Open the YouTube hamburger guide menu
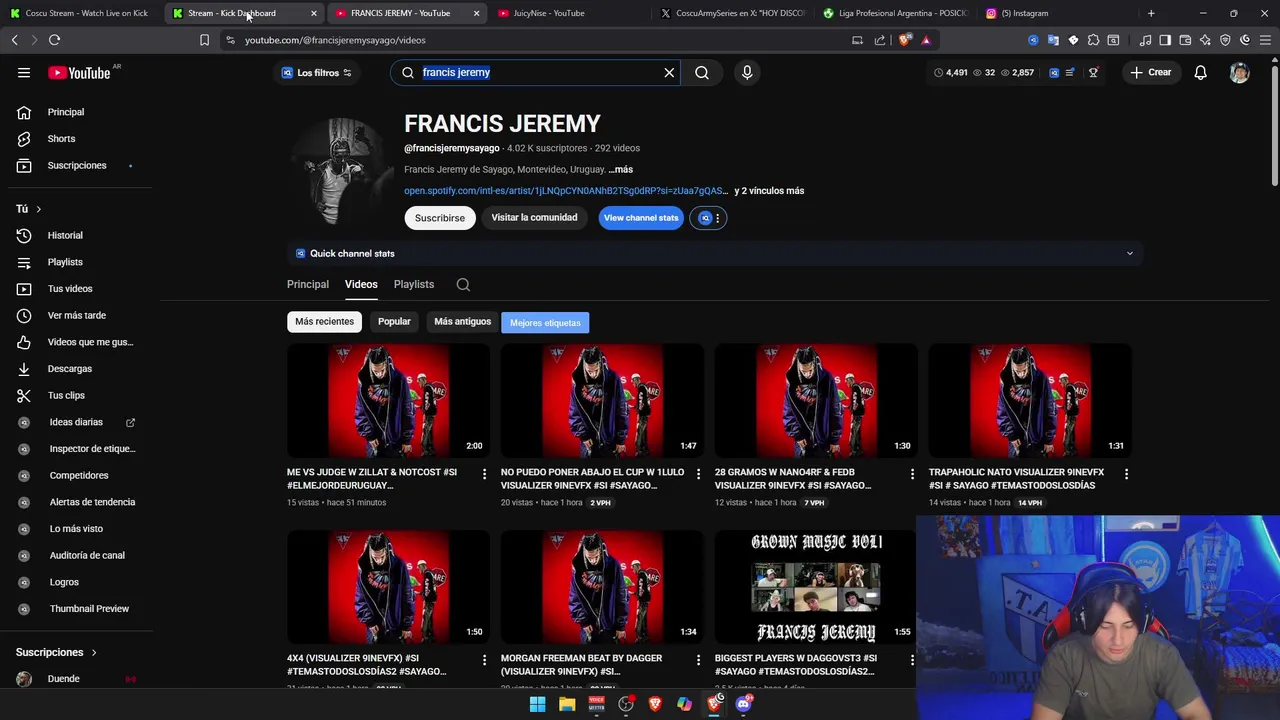 [24, 72]
